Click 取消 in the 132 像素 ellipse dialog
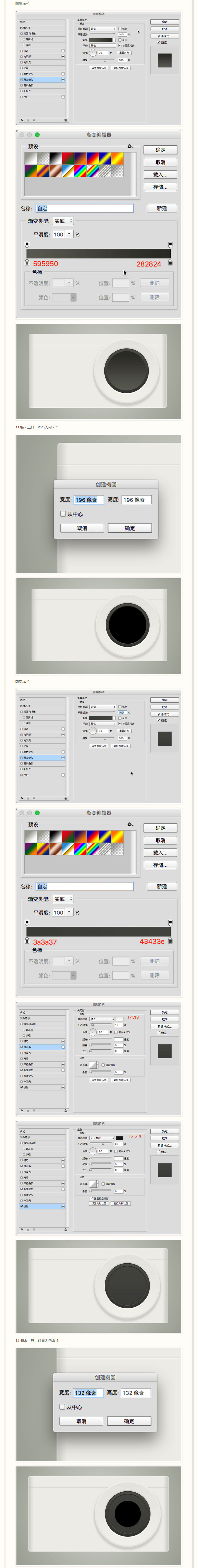The height and width of the screenshot is (1568, 198). 81,1421
